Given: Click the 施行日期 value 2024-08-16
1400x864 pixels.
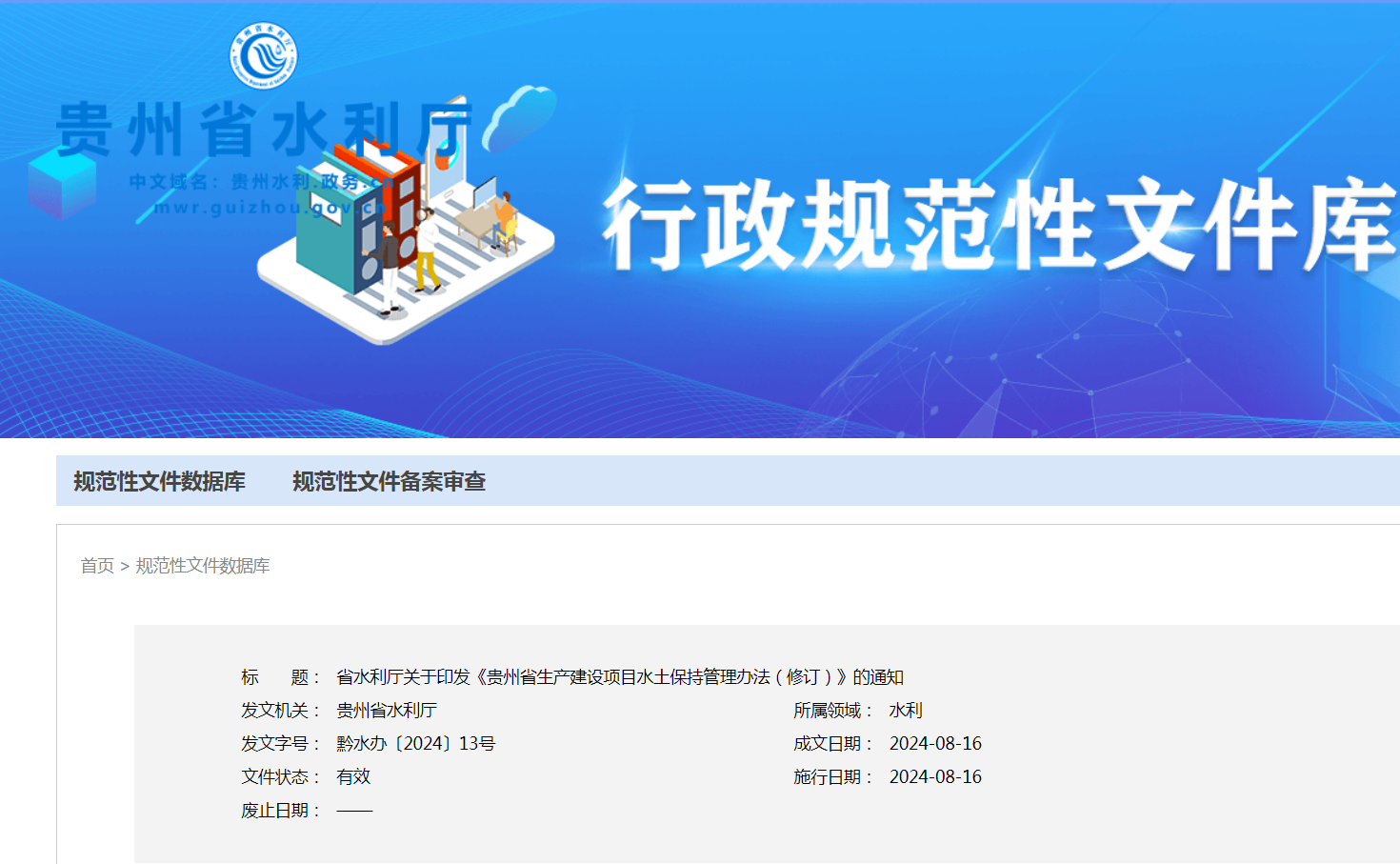Looking at the screenshot, I should point(935,777).
